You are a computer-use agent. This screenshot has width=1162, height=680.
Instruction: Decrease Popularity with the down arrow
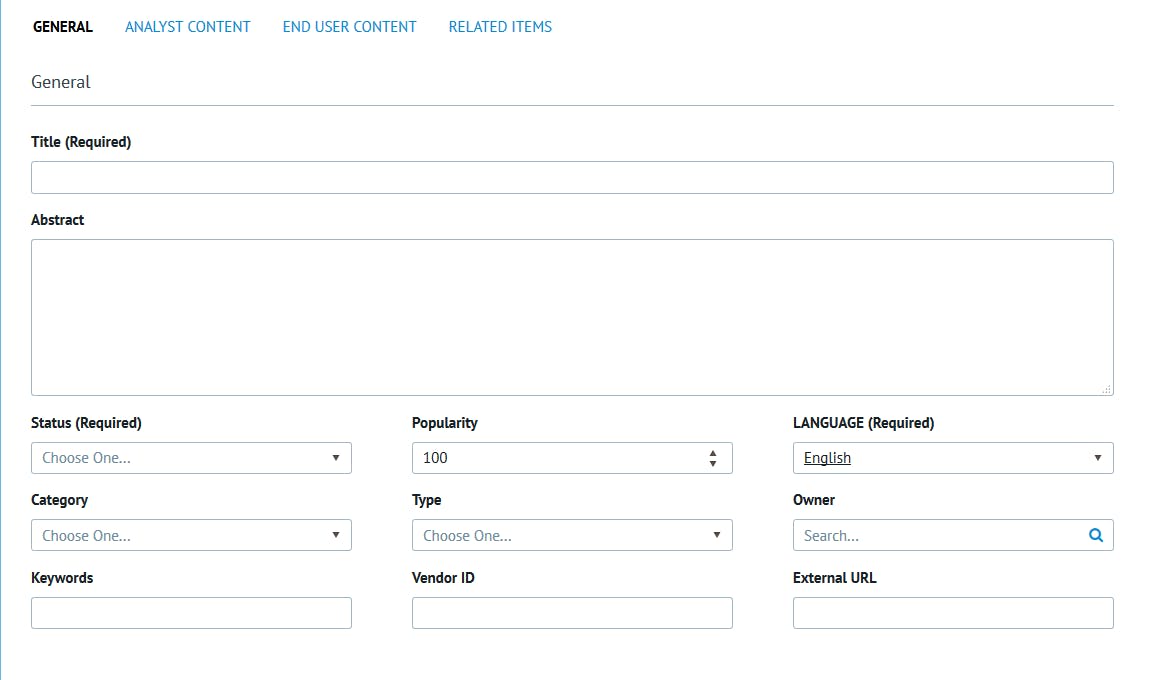click(713, 463)
